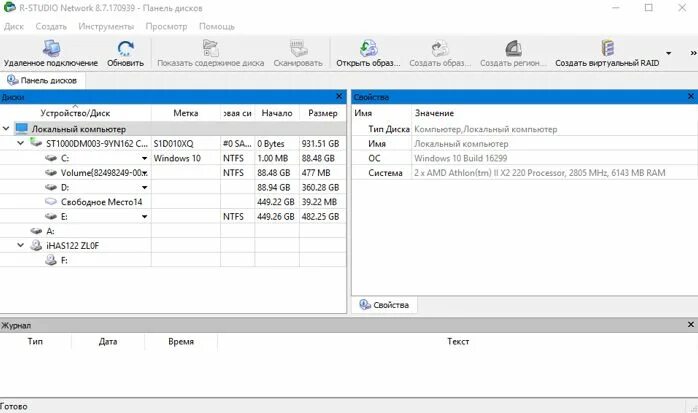Click the 449.22 GB start cell
The height and width of the screenshot is (413, 698).
tap(276, 202)
